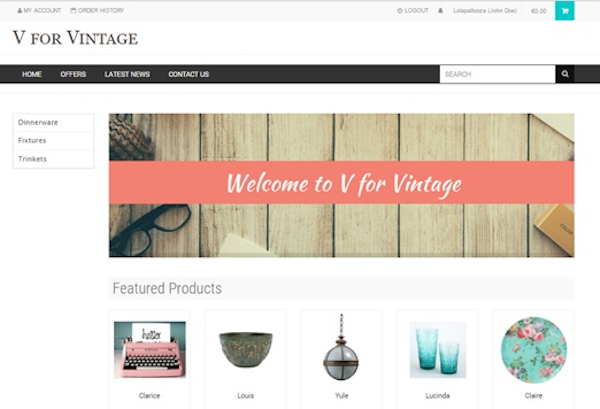This screenshot has height=409, width=600.
Task: Click in the Search input field
Action: pos(497,74)
